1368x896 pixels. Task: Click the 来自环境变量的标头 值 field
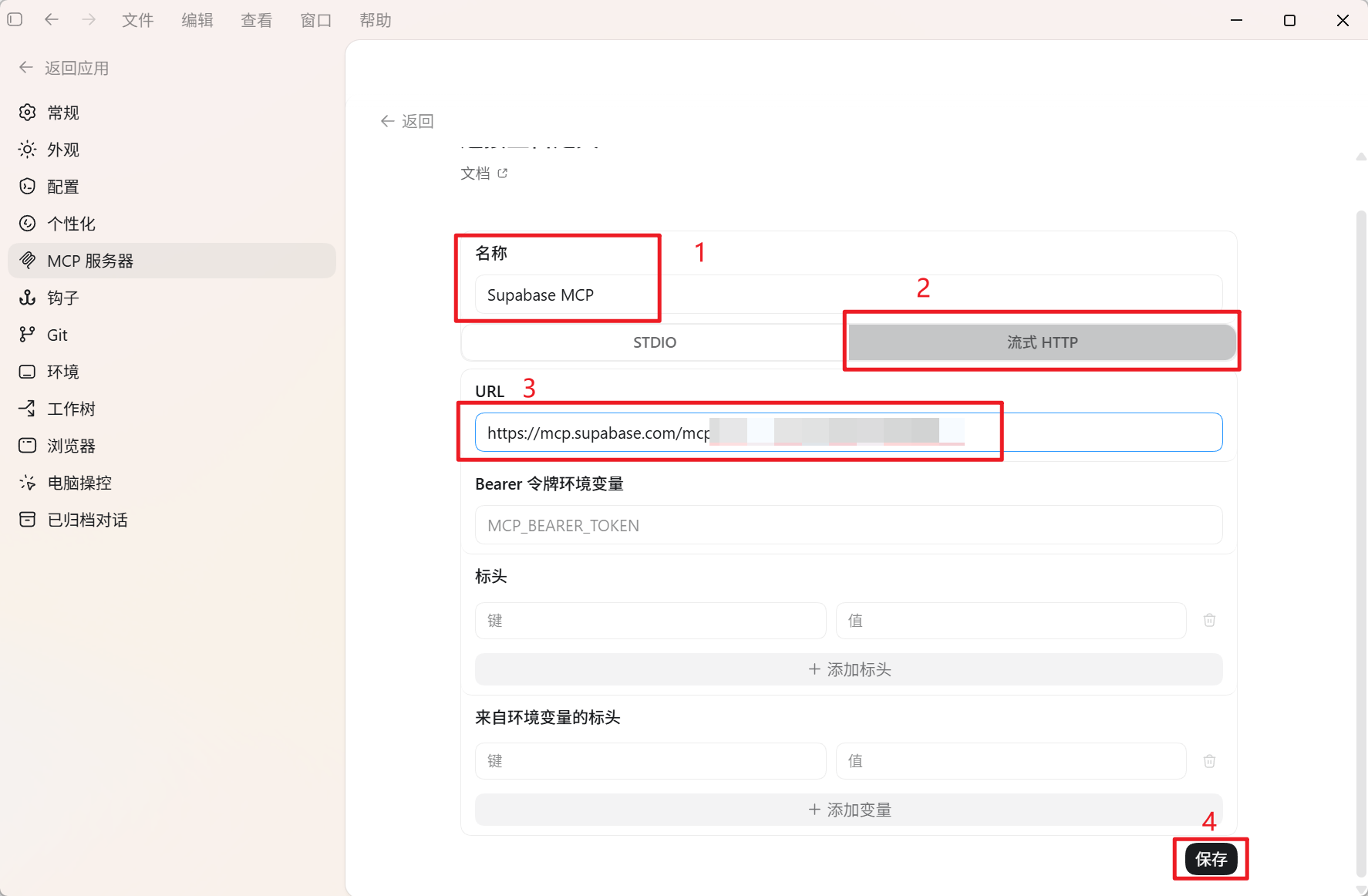tap(1011, 761)
